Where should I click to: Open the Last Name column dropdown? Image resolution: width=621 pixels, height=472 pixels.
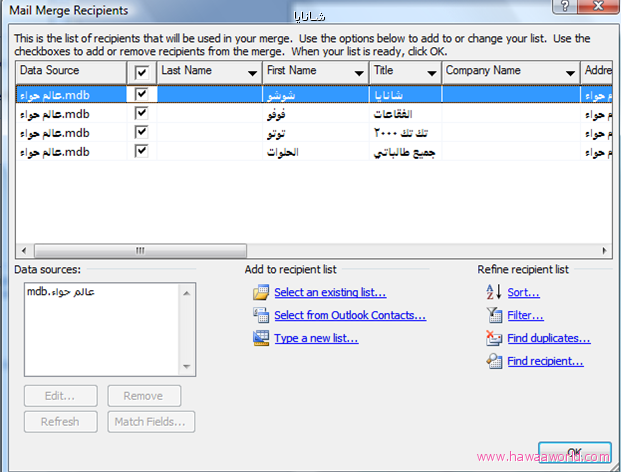click(251, 72)
